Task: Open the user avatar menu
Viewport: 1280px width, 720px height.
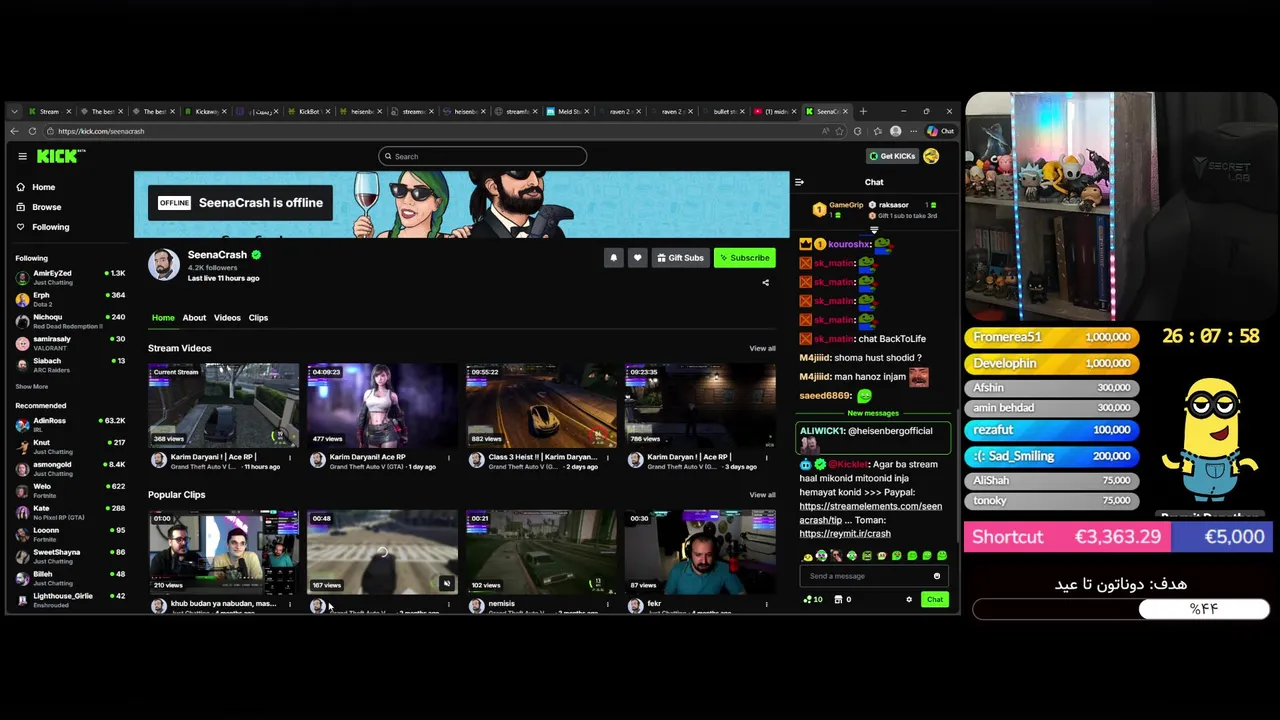Action: point(931,156)
